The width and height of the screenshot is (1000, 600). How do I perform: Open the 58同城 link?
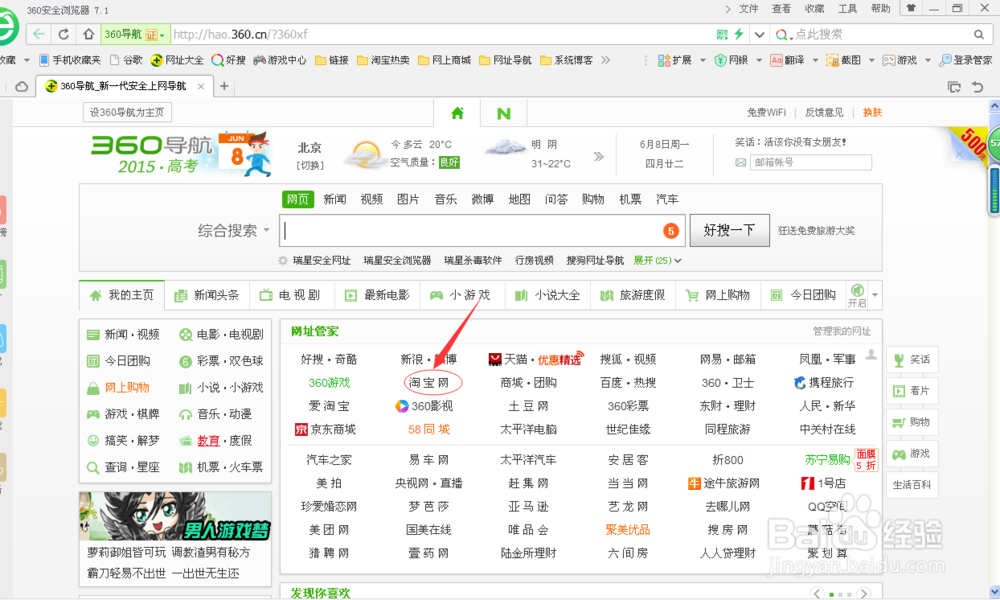[429, 429]
